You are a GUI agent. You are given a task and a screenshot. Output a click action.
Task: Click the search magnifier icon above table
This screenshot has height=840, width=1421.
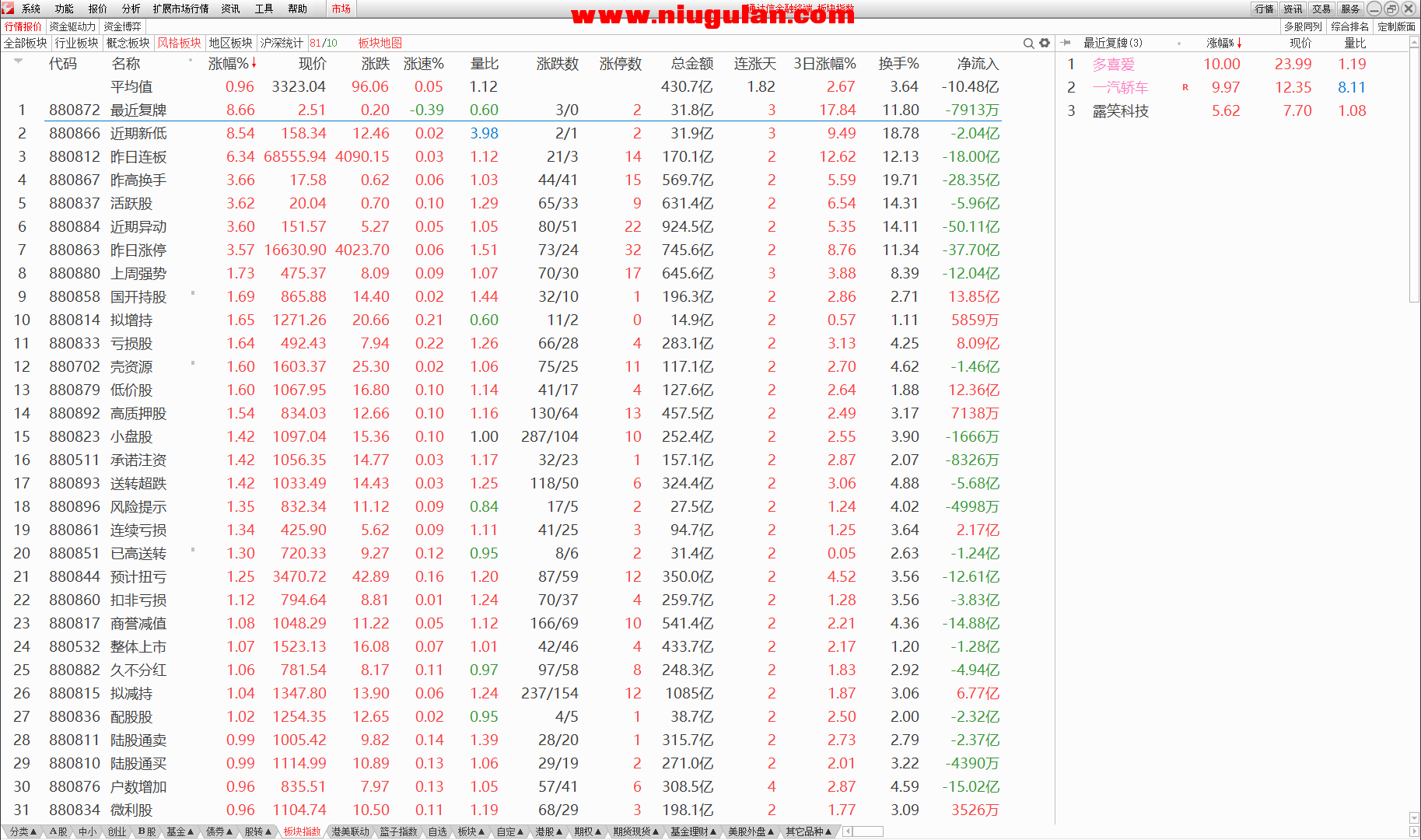click(x=1028, y=43)
